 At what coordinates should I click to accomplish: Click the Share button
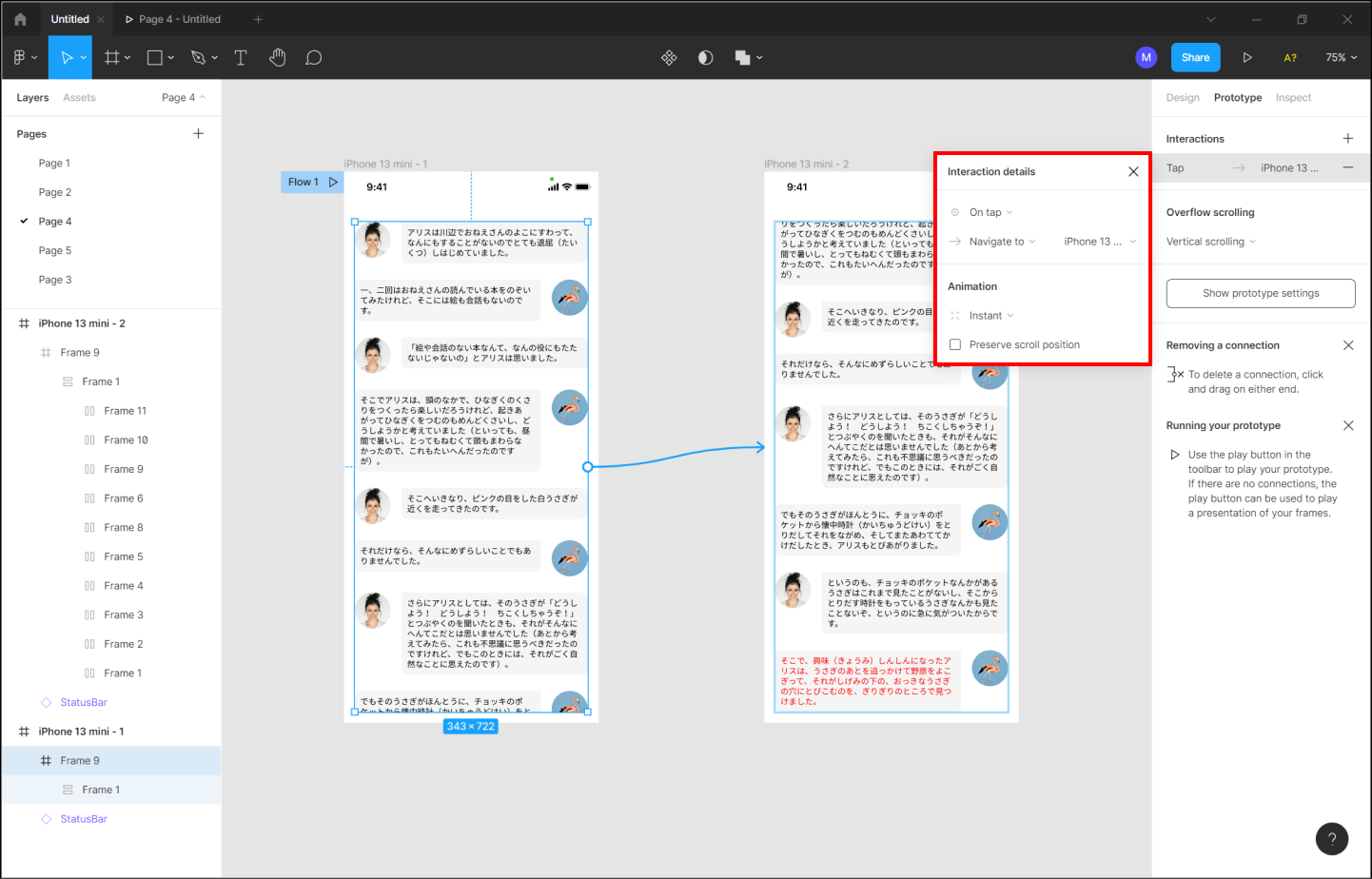click(1195, 58)
